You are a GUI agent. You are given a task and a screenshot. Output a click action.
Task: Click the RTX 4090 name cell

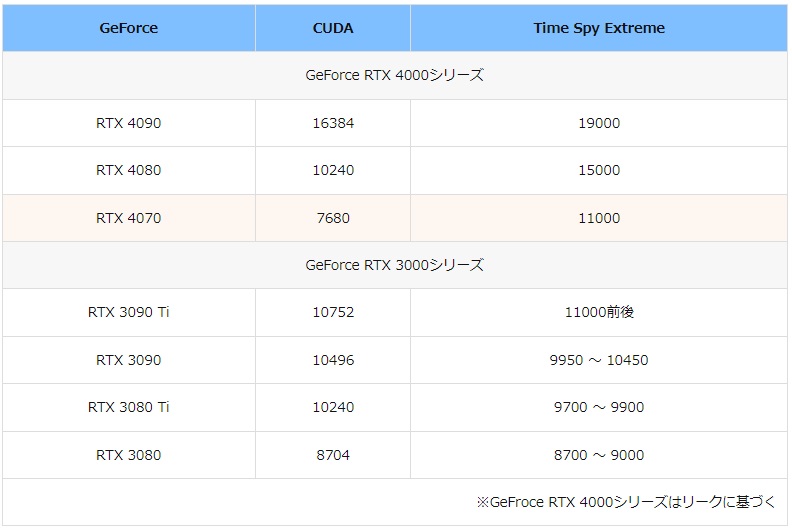pos(128,123)
